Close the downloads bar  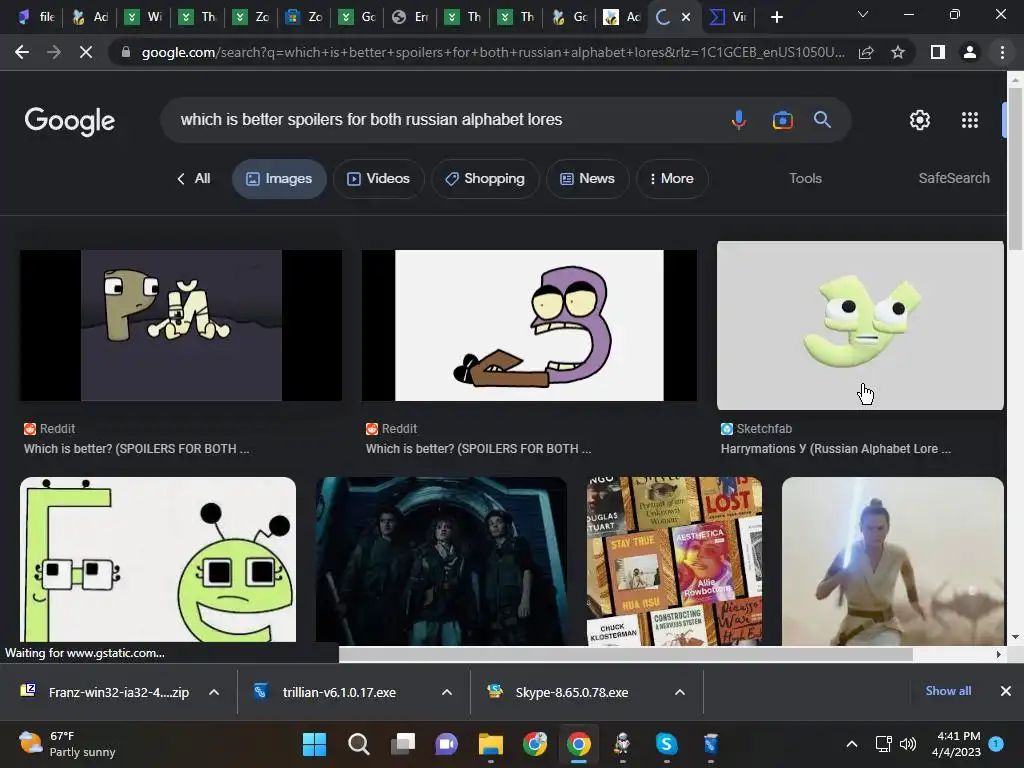[1006, 691]
